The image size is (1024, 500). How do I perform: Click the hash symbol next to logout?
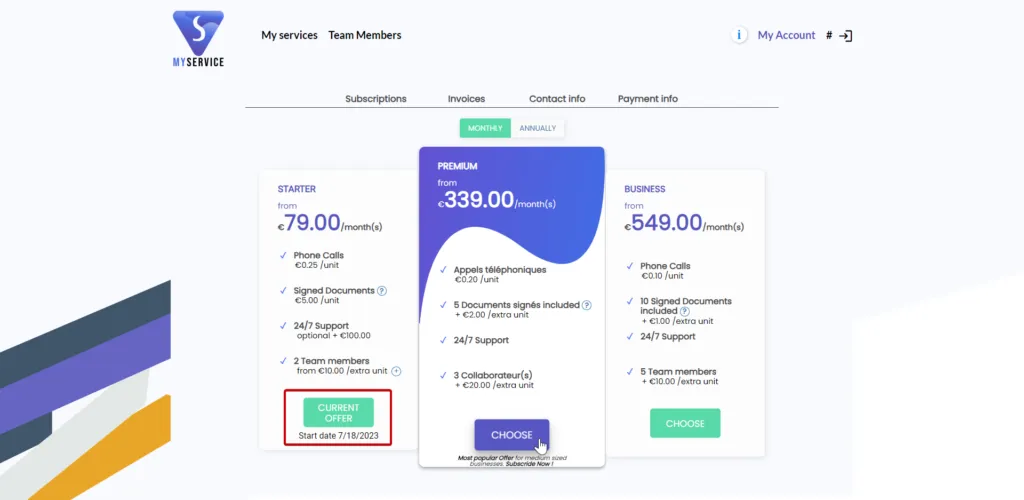point(829,35)
